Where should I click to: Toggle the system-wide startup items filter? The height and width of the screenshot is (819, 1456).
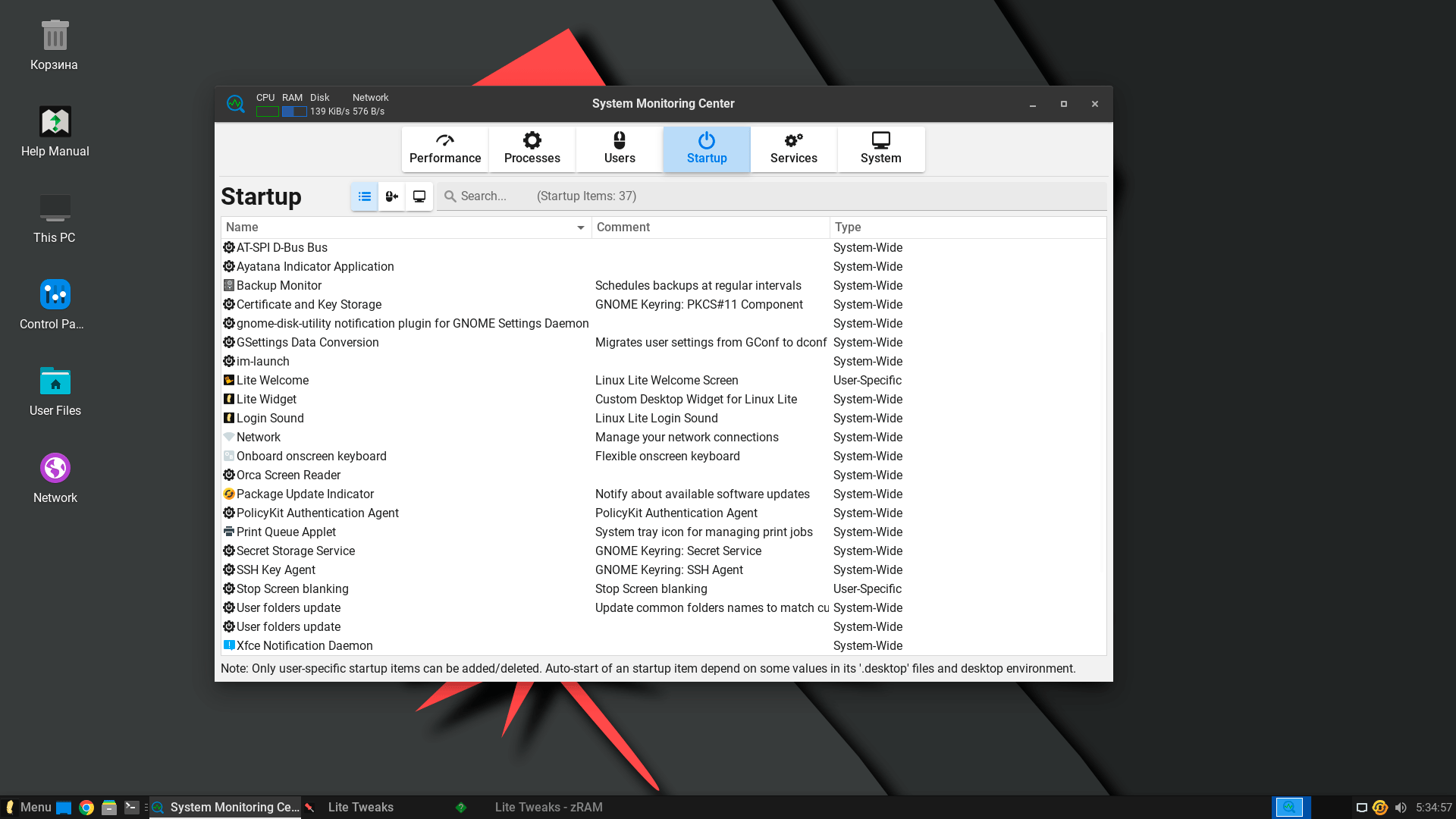[419, 196]
